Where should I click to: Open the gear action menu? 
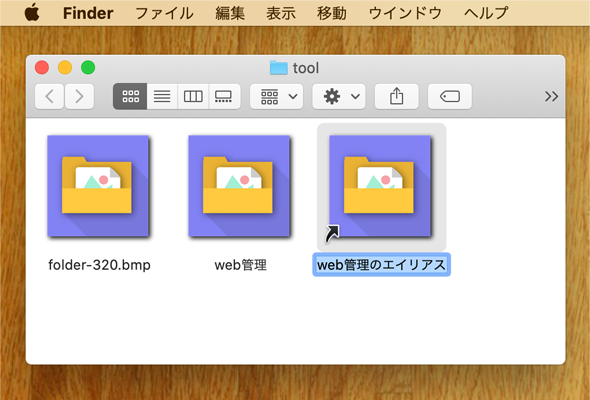(339, 96)
